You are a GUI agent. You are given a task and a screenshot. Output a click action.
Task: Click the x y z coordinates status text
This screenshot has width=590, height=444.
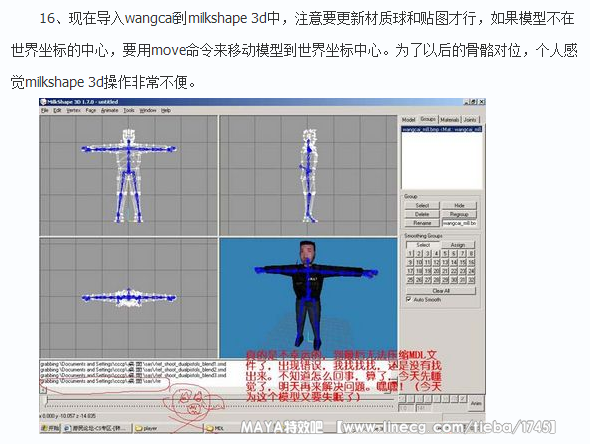(x=68, y=416)
